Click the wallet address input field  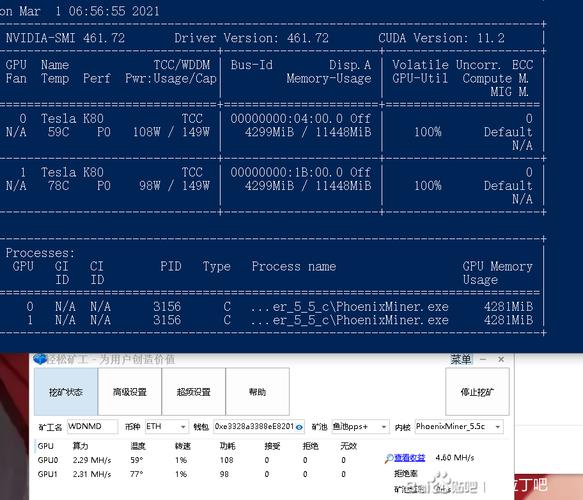[259, 426]
